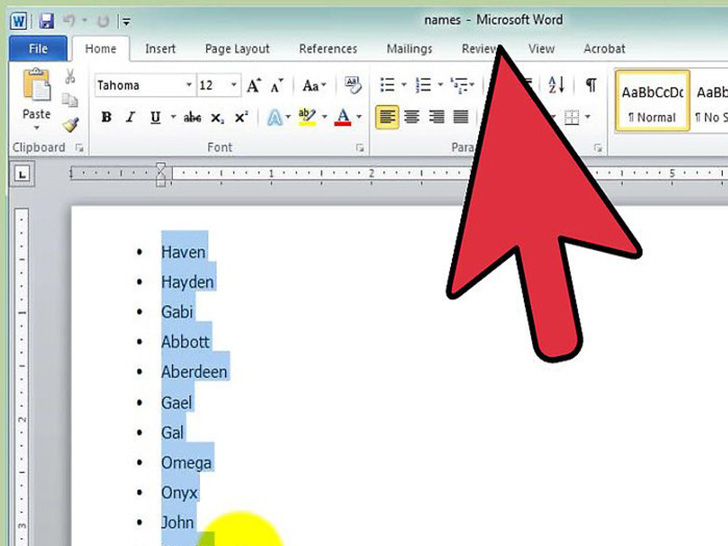Open the Mailings tab

pos(409,49)
